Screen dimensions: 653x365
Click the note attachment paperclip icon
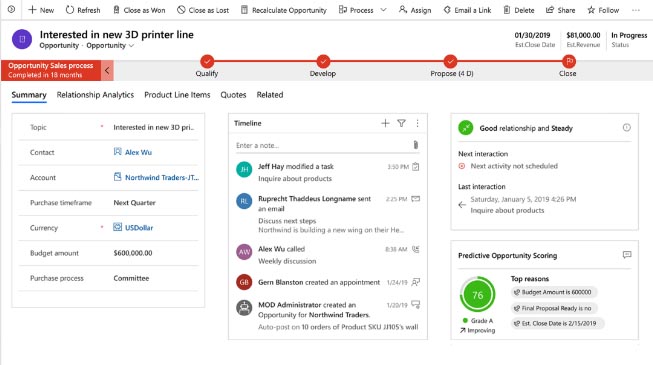416,145
